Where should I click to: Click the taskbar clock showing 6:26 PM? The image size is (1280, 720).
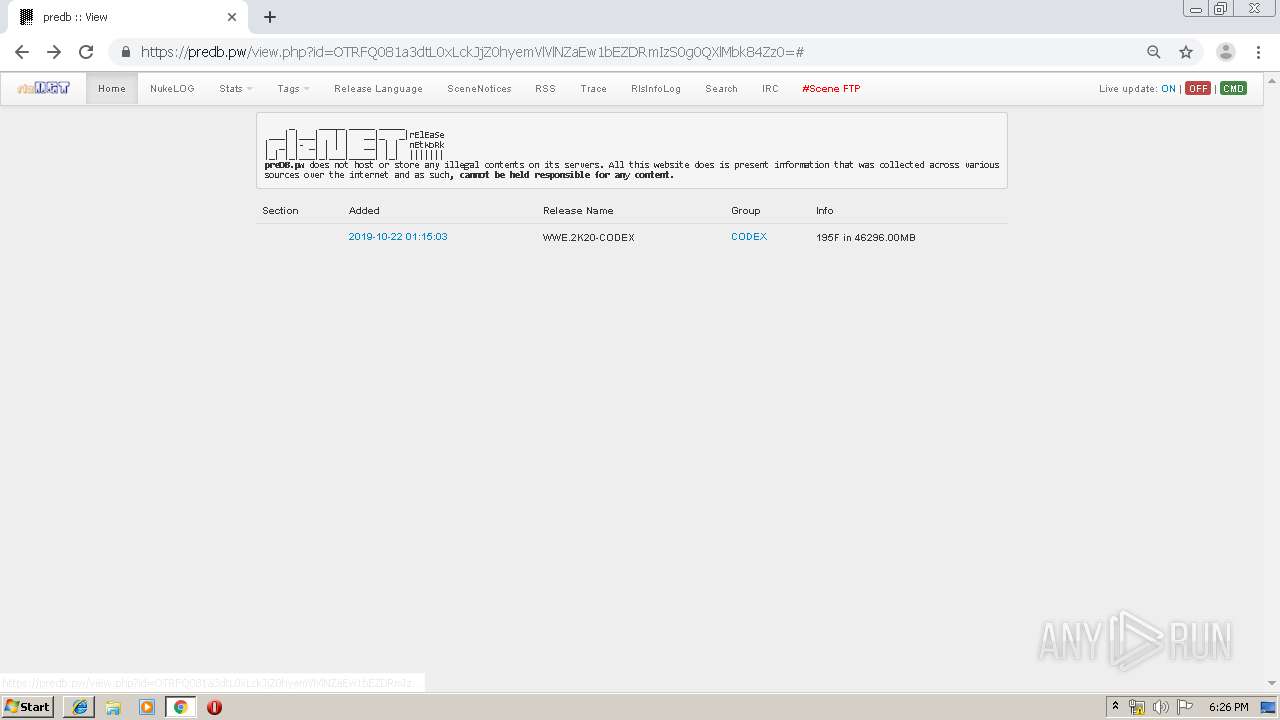pos(1228,707)
